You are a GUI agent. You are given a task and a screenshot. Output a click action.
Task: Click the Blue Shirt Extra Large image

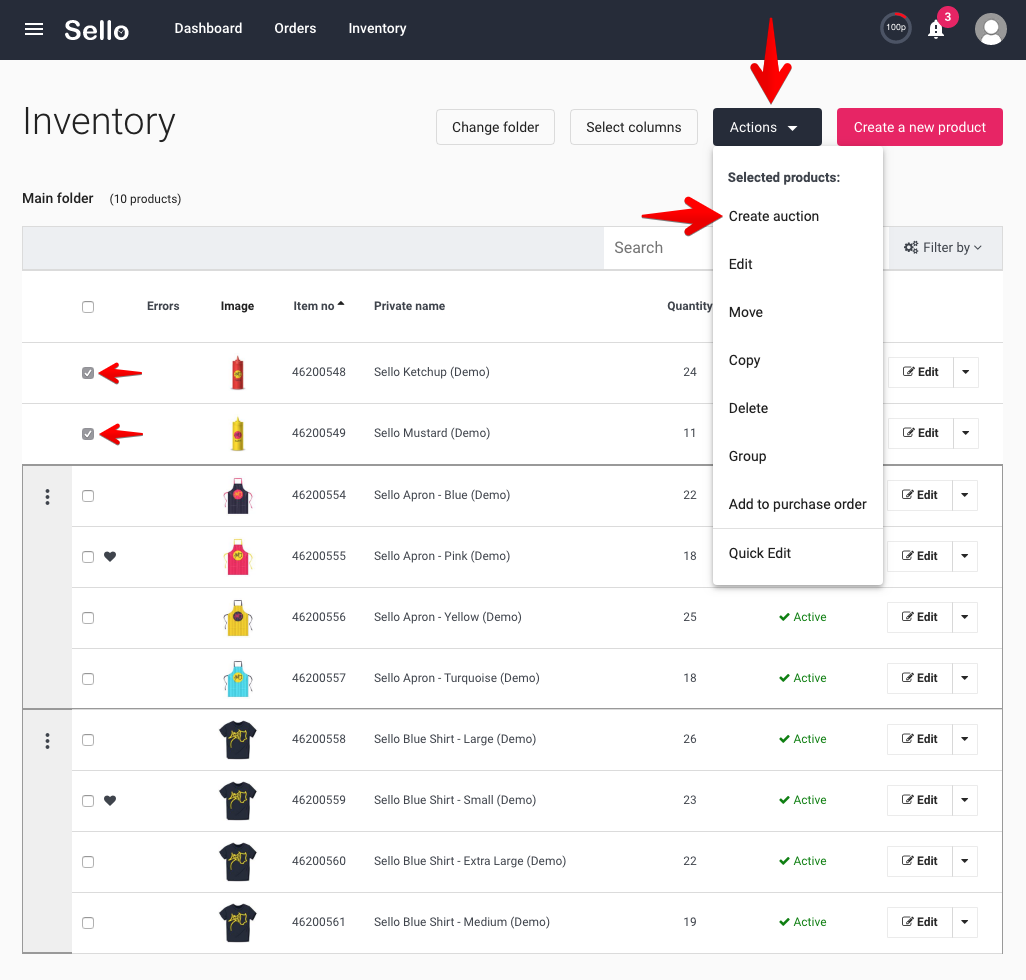238,862
